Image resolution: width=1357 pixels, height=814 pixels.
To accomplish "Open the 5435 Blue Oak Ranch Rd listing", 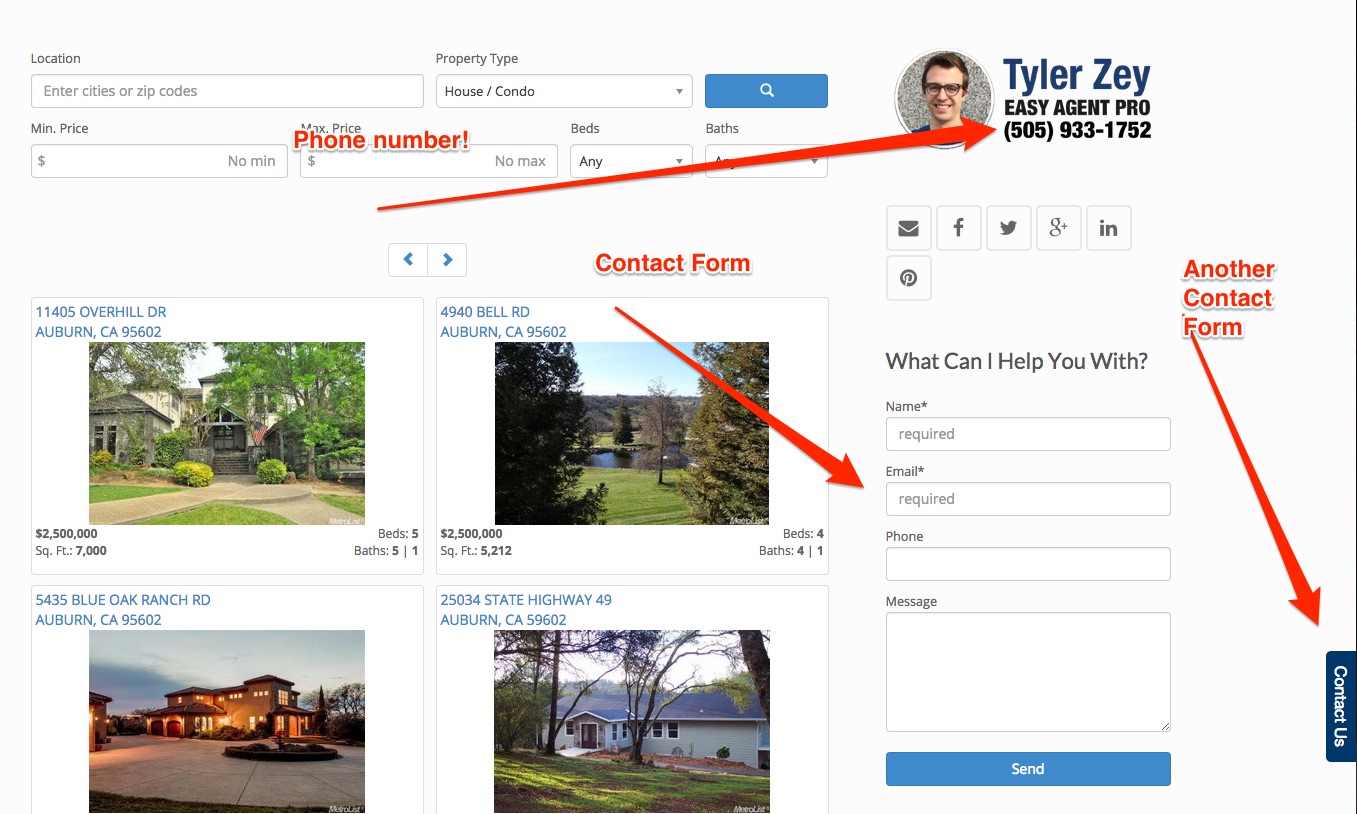I will coord(123,610).
